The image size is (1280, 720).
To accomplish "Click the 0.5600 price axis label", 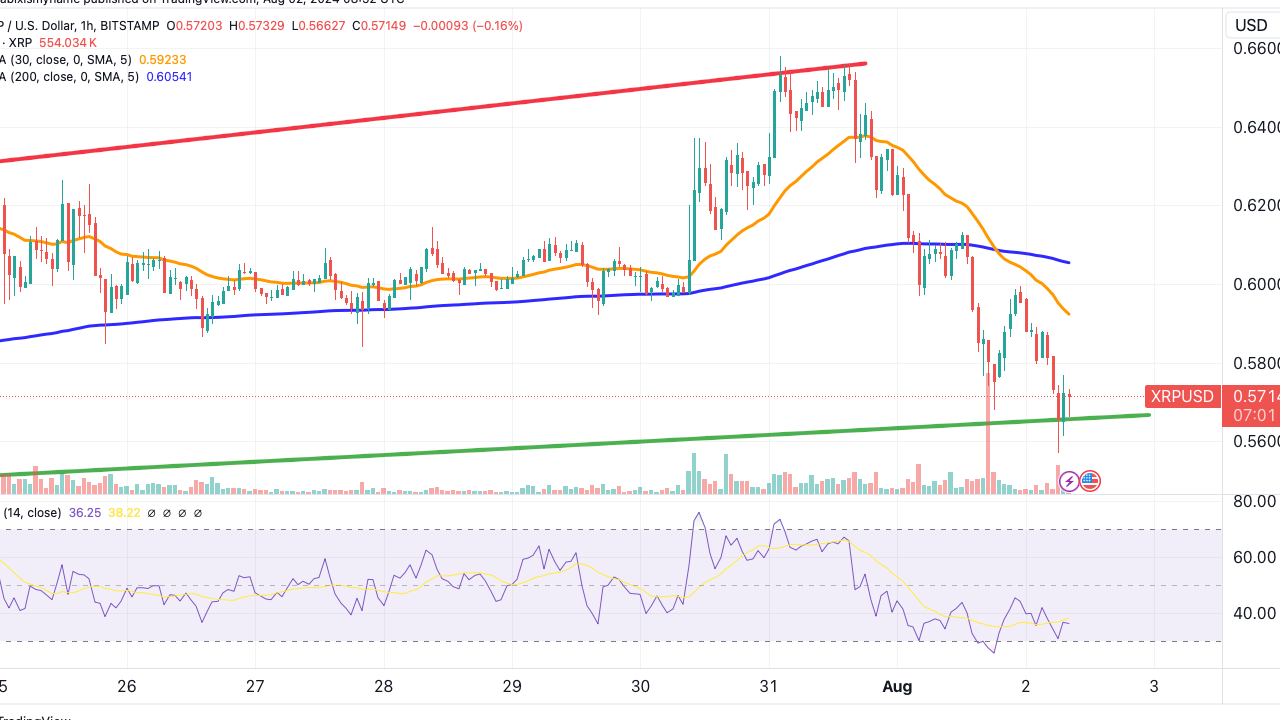I will tap(1256, 441).
